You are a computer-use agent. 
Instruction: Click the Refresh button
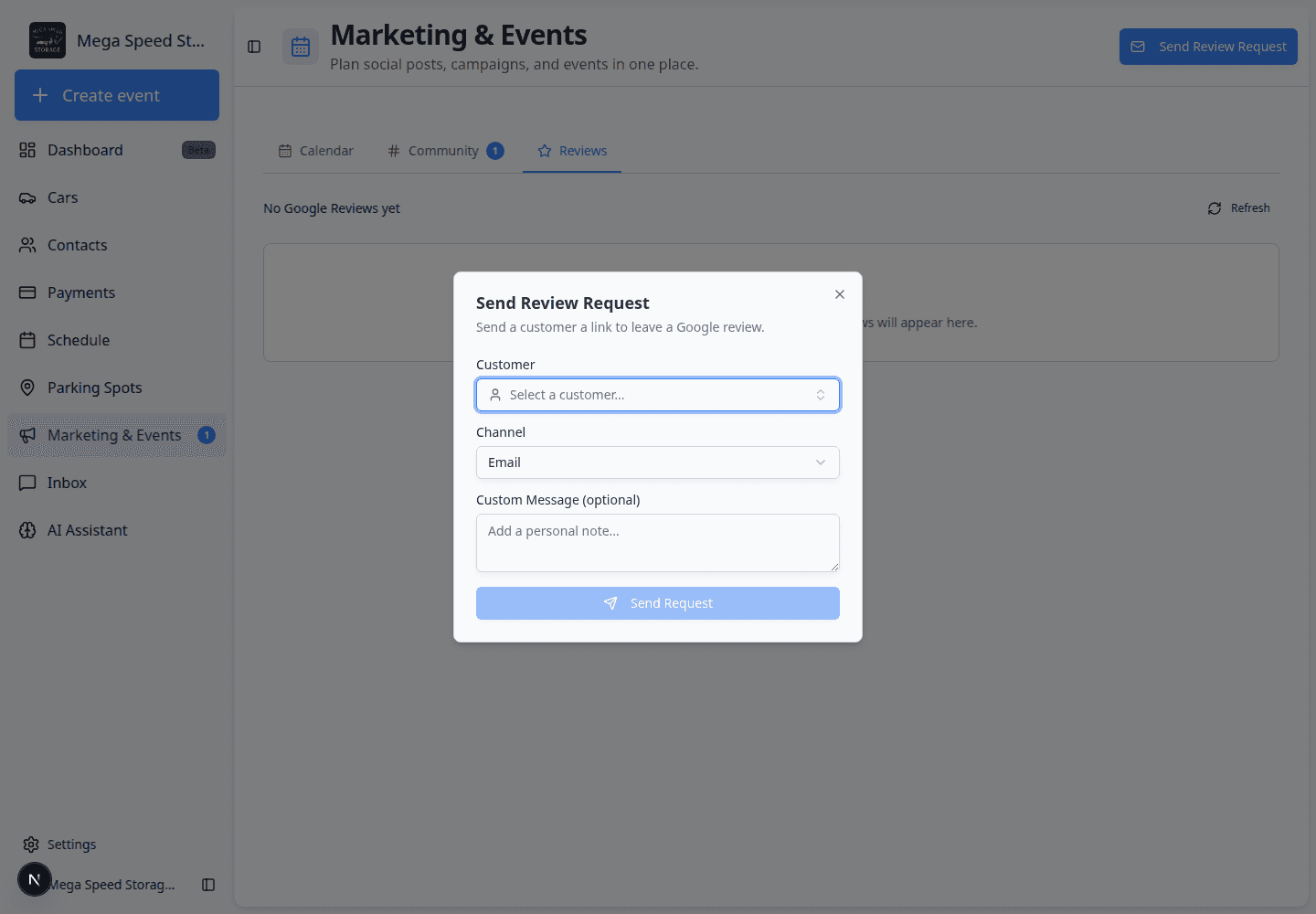click(1238, 208)
